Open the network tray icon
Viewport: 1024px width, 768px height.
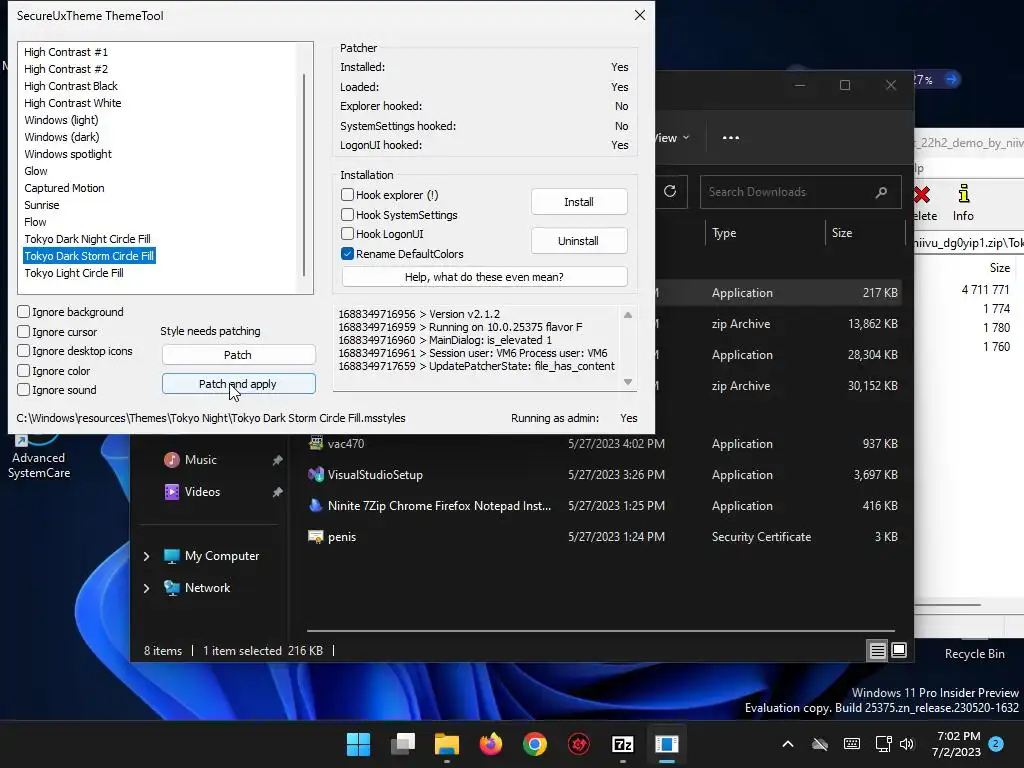click(x=883, y=744)
